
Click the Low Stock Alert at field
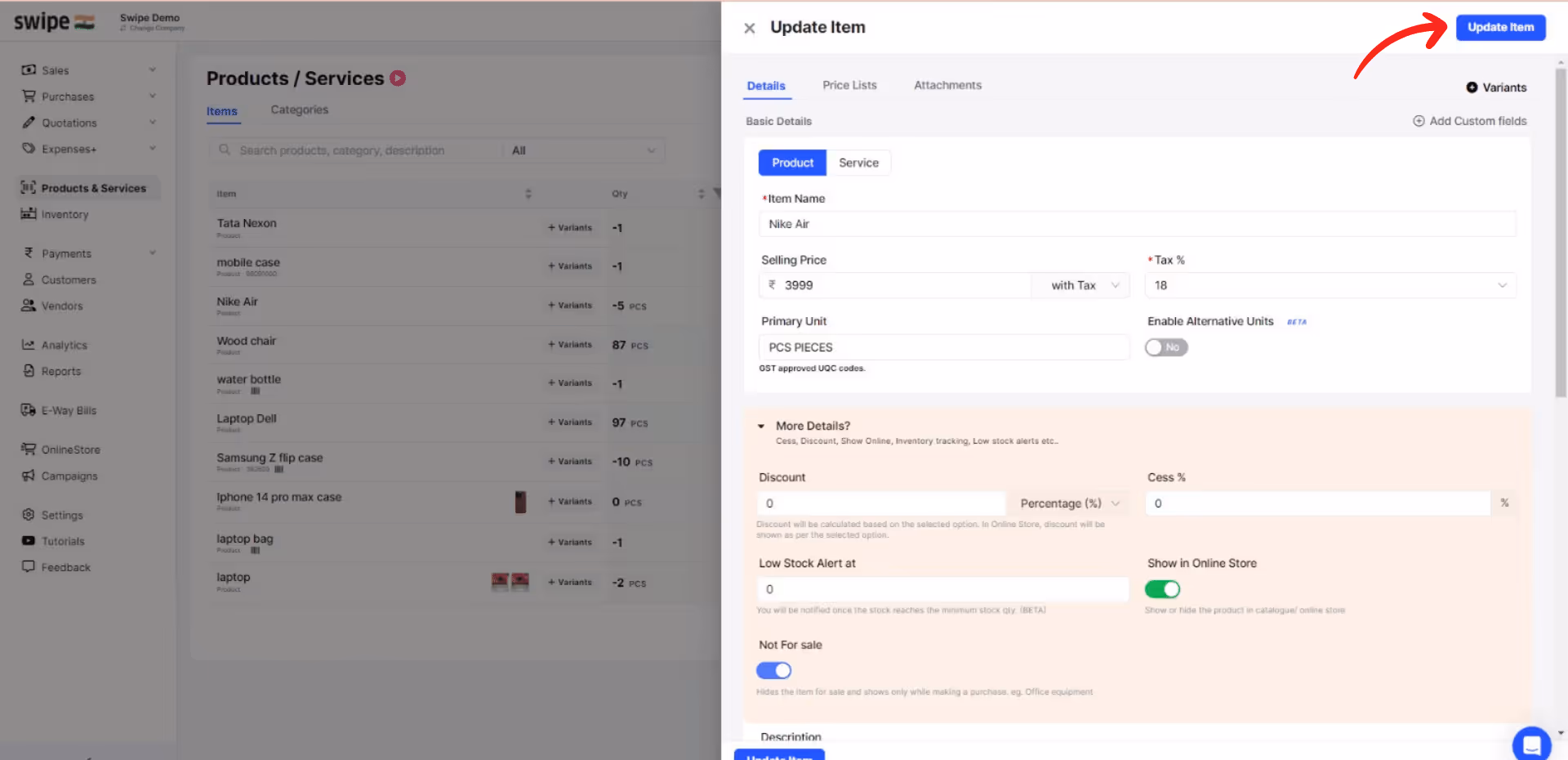[942, 589]
